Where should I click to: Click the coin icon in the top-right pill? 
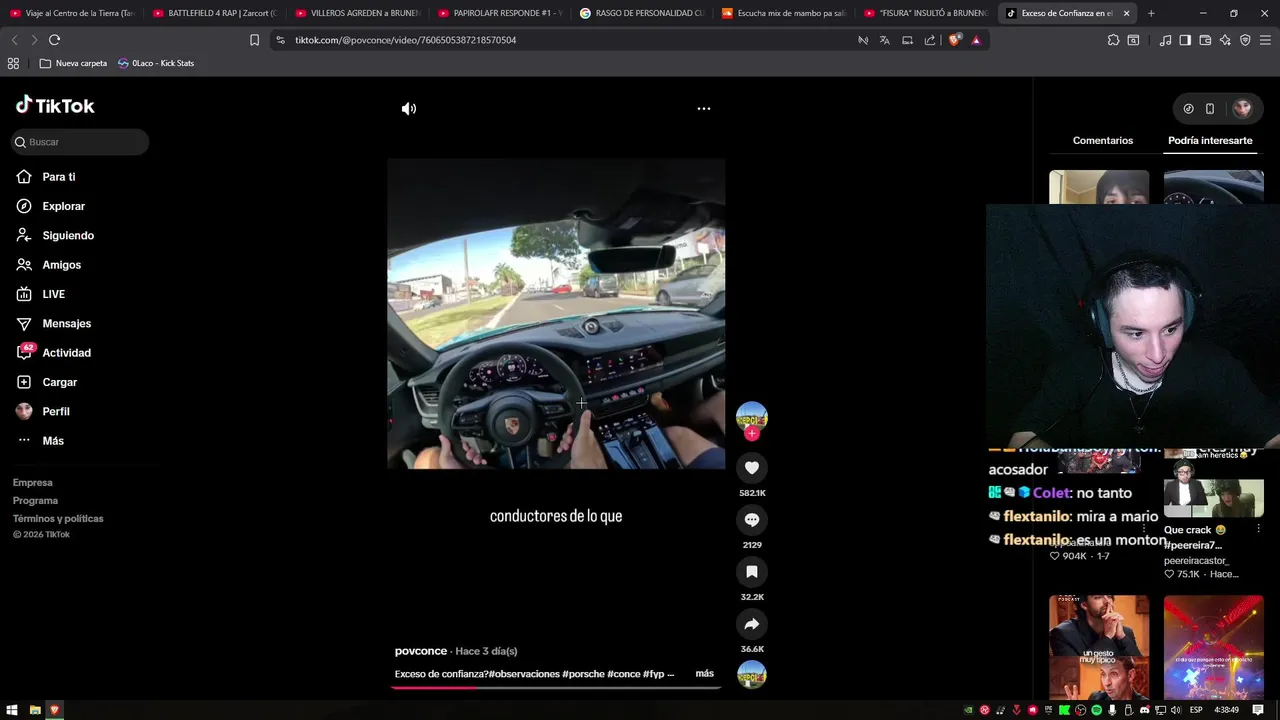[x=1188, y=108]
